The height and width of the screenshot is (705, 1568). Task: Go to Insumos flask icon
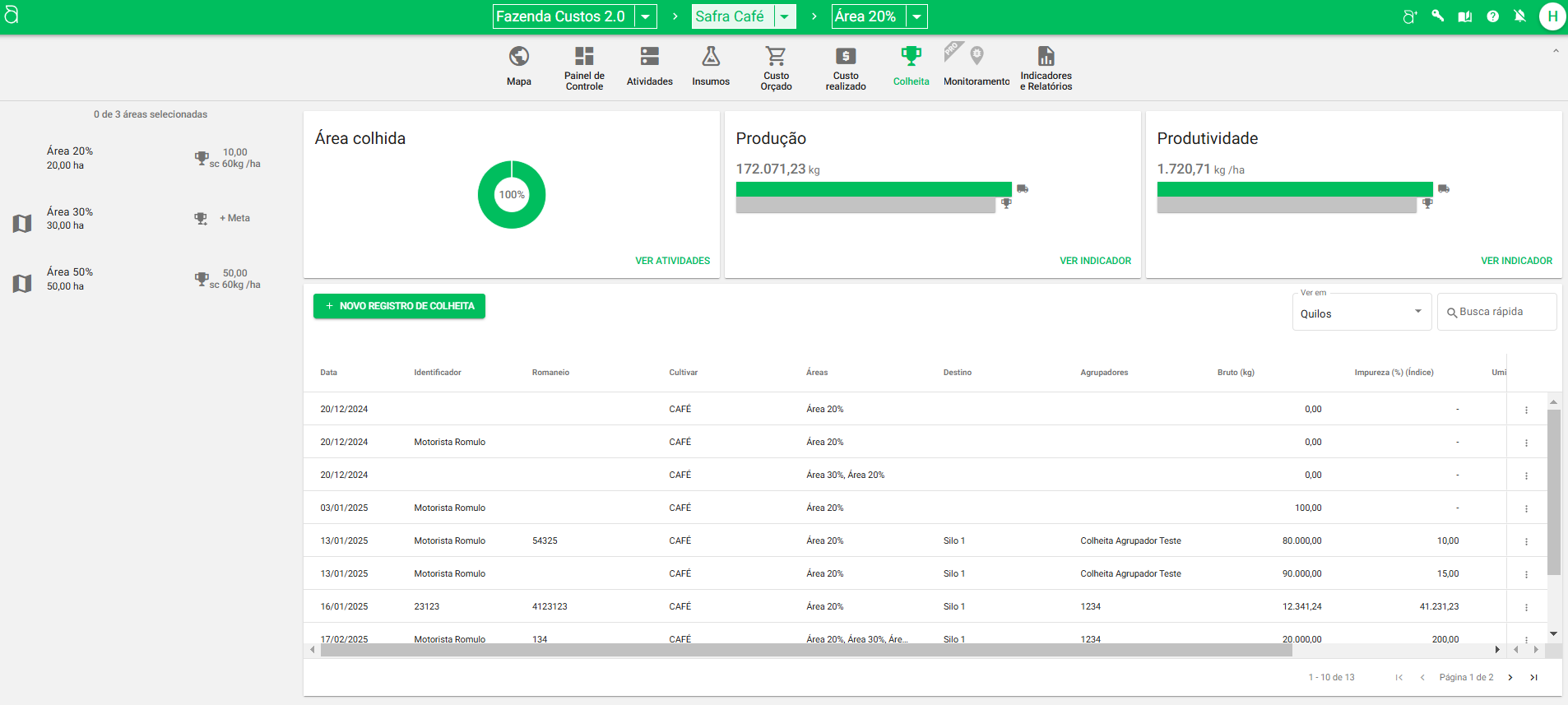coord(711,57)
